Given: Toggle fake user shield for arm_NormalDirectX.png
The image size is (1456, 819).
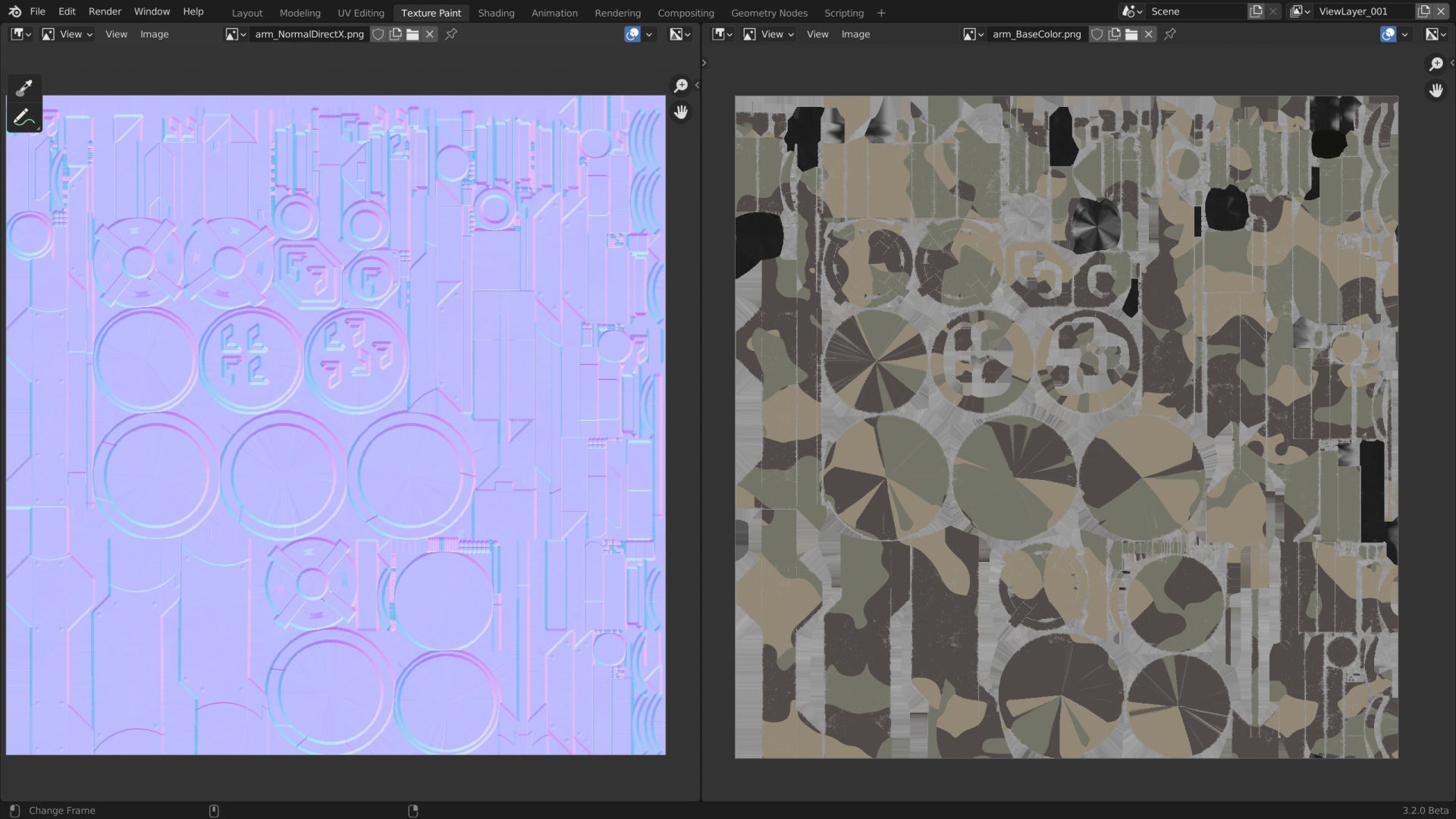Looking at the screenshot, I should 378,34.
